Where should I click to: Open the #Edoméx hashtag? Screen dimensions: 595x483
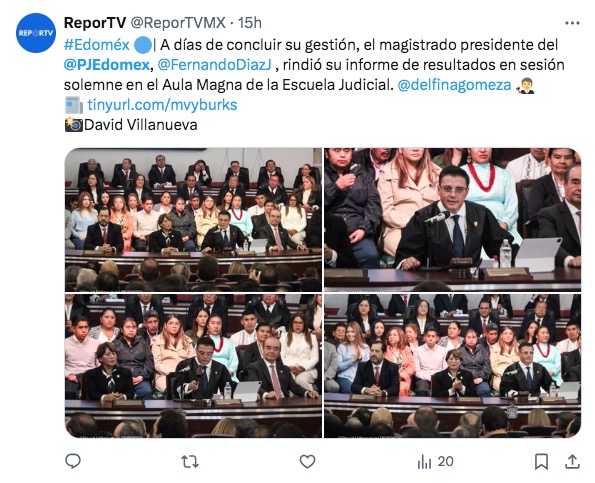tap(97, 45)
